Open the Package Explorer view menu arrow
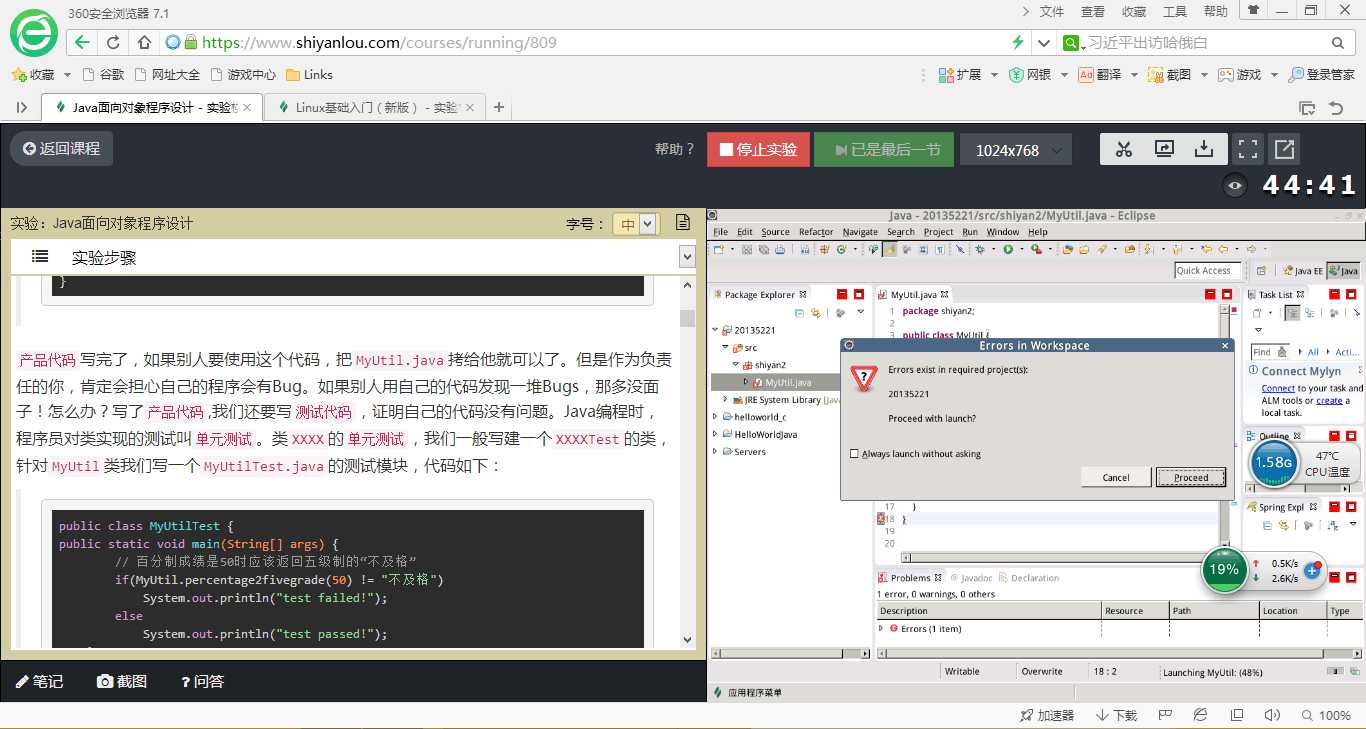Image resolution: width=1366 pixels, height=729 pixels. pyautogui.click(x=860, y=312)
